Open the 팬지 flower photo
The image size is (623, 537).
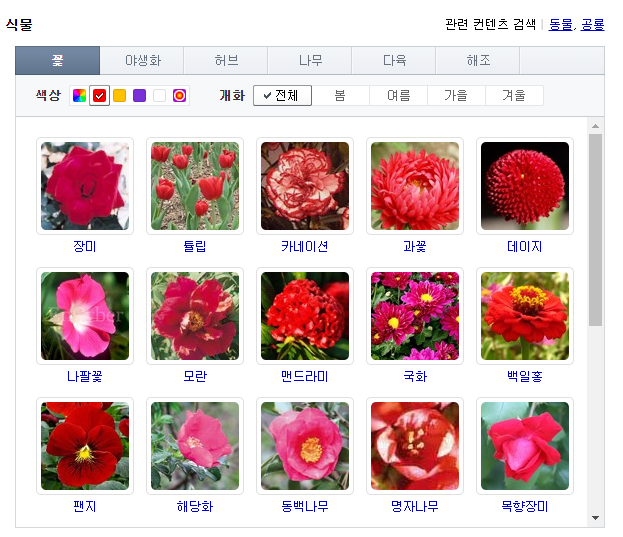point(85,446)
